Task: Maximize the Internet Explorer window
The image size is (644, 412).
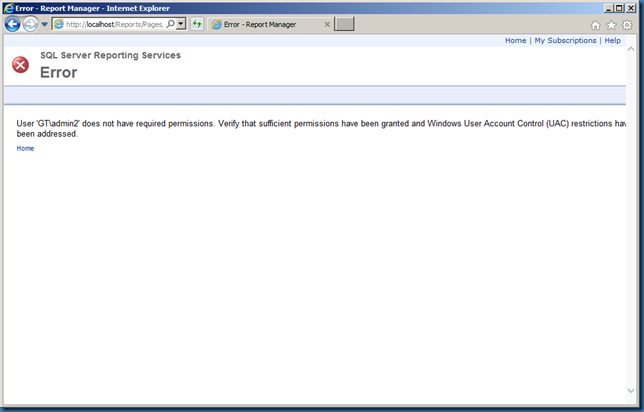Action: pos(619,8)
